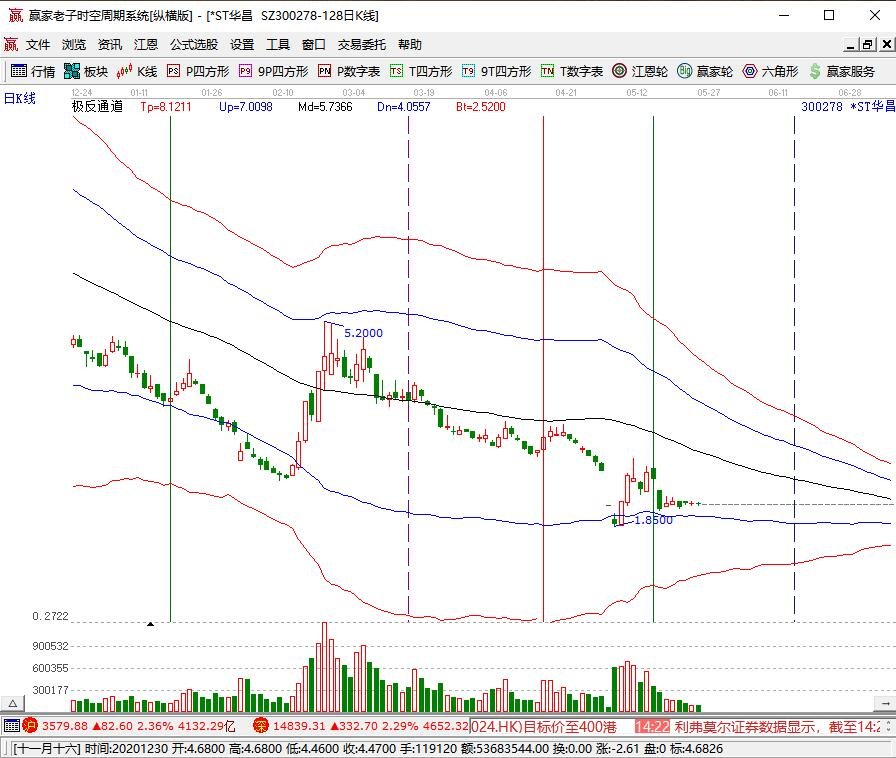Click the Up=7.0098 value
The image size is (896, 758).
point(246,106)
